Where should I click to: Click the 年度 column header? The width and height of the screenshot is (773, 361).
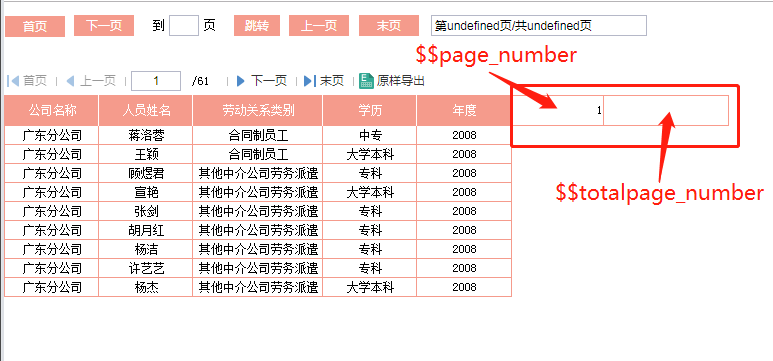click(464, 110)
